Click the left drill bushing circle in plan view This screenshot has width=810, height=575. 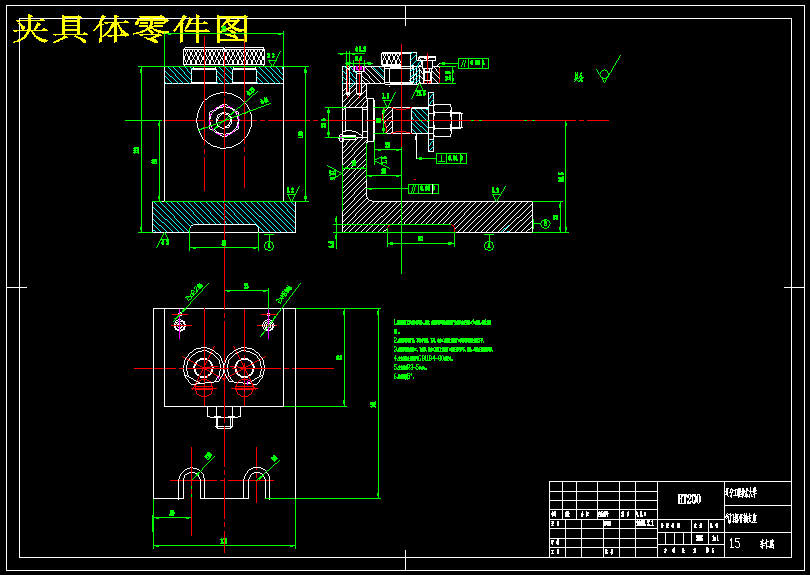pyautogui.click(x=204, y=368)
